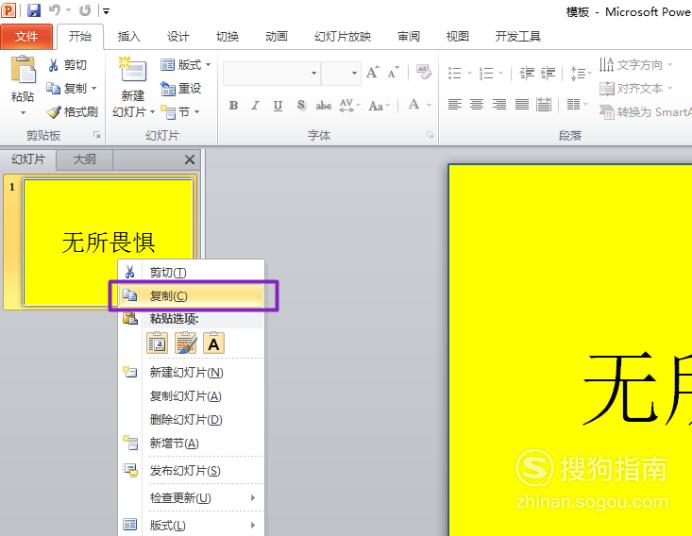The image size is (692, 536).
Task: Open the Clipboard group dialog launcher
Action: click(x=97, y=135)
